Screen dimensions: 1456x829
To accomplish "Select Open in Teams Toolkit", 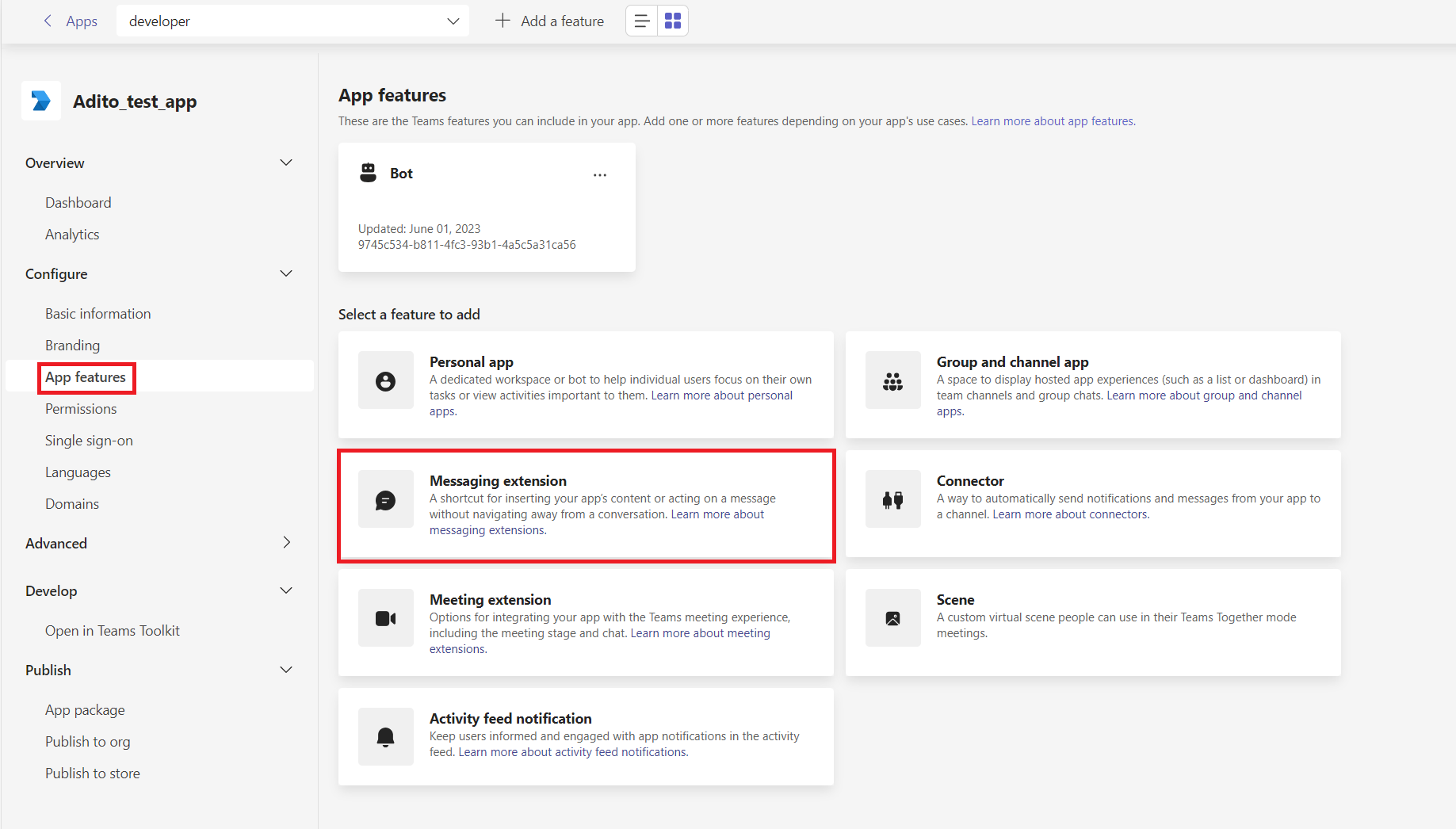I will (113, 631).
